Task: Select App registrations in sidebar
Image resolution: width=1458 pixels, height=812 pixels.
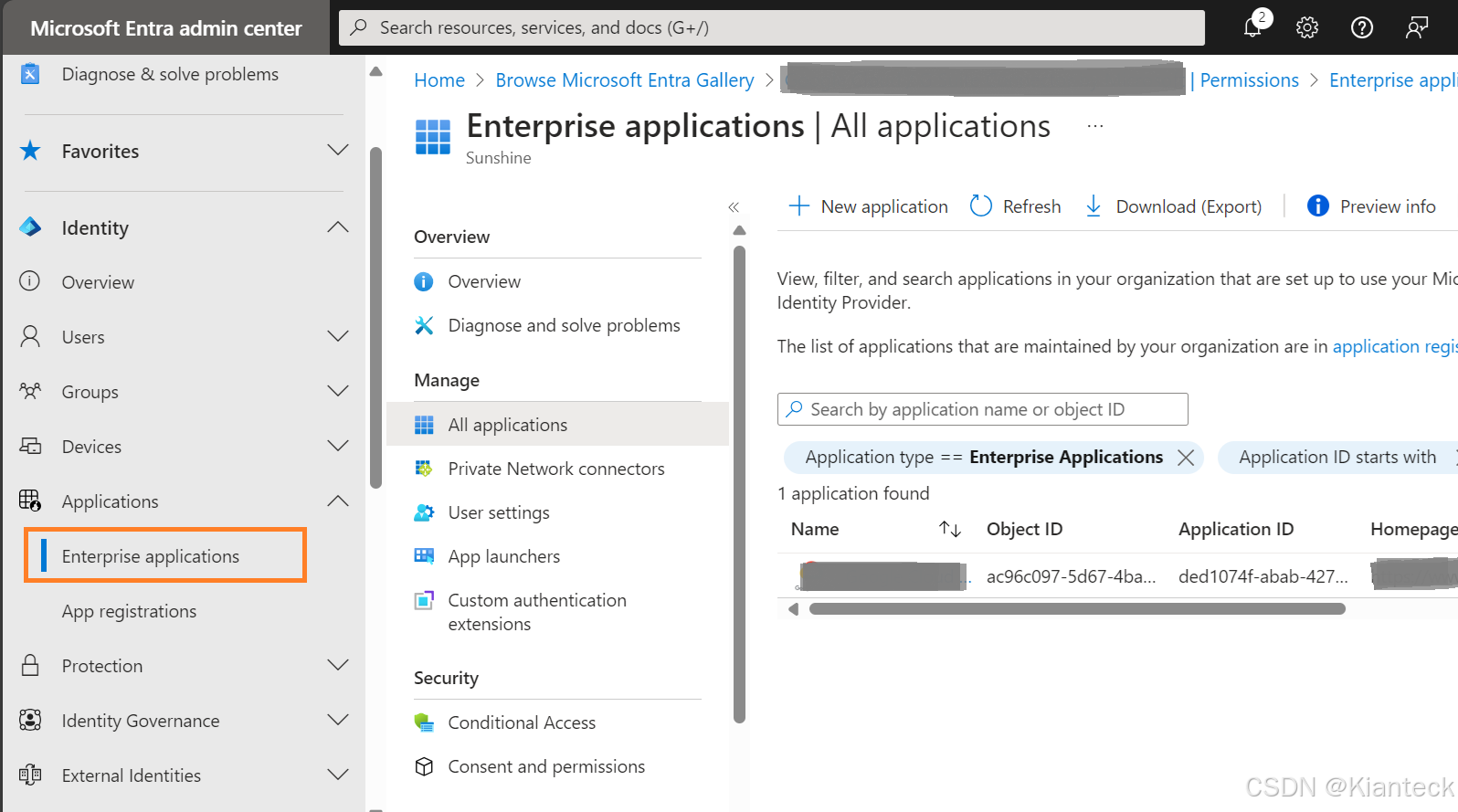Action: point(129,611)
